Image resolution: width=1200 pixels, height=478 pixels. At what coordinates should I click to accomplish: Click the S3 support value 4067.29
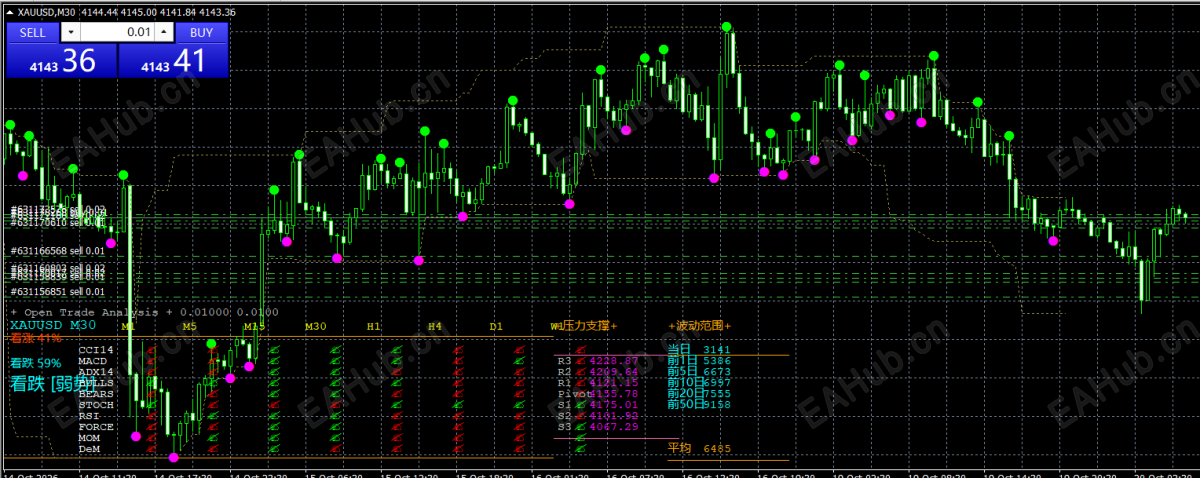click(x=614, y=427)
